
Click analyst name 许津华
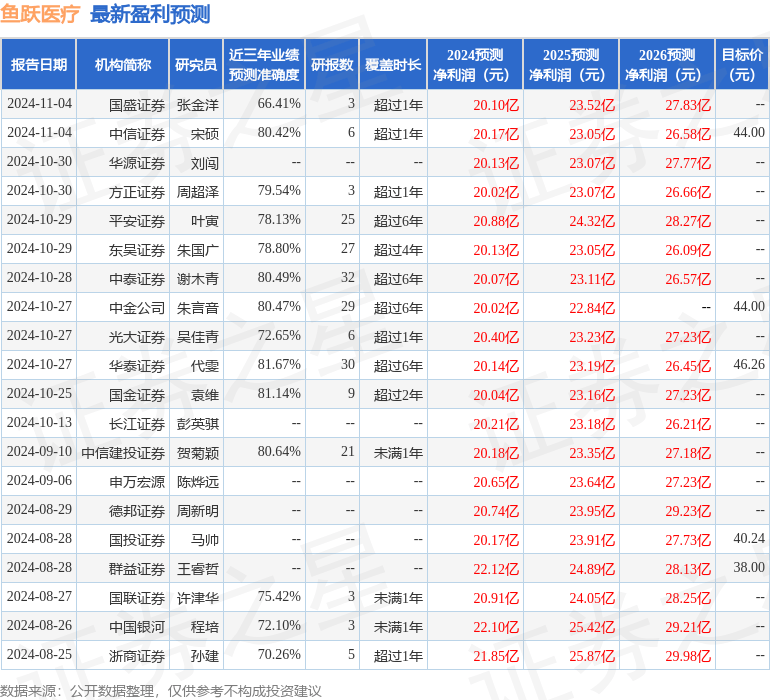198,597
